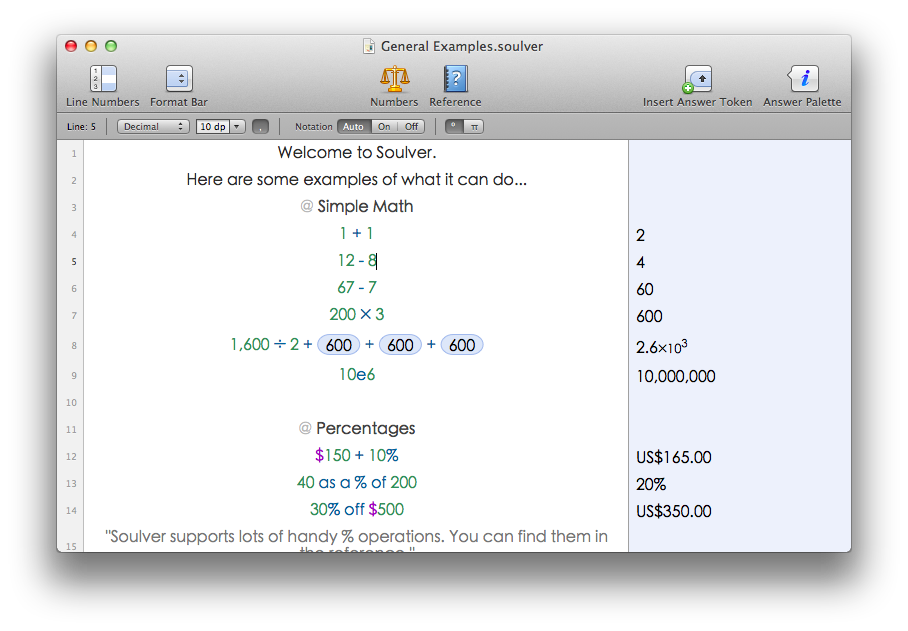This screenshot has width=908, height=631.
Task: Click the expression "67 - 7"
Action: [357, 287]
